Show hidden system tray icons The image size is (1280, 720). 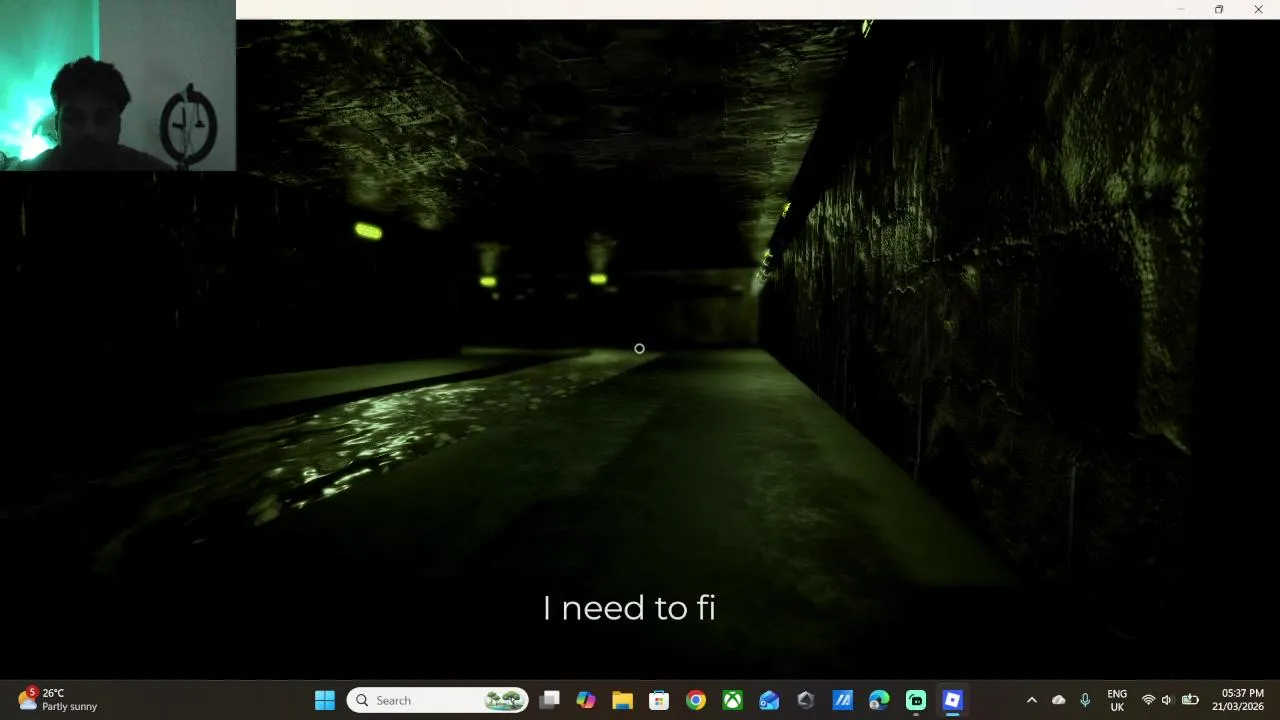click(x=1032, y=700)
